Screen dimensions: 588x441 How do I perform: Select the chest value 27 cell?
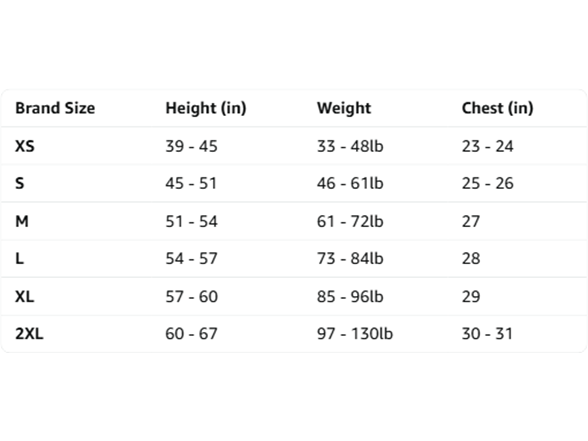tap(471, 221)
